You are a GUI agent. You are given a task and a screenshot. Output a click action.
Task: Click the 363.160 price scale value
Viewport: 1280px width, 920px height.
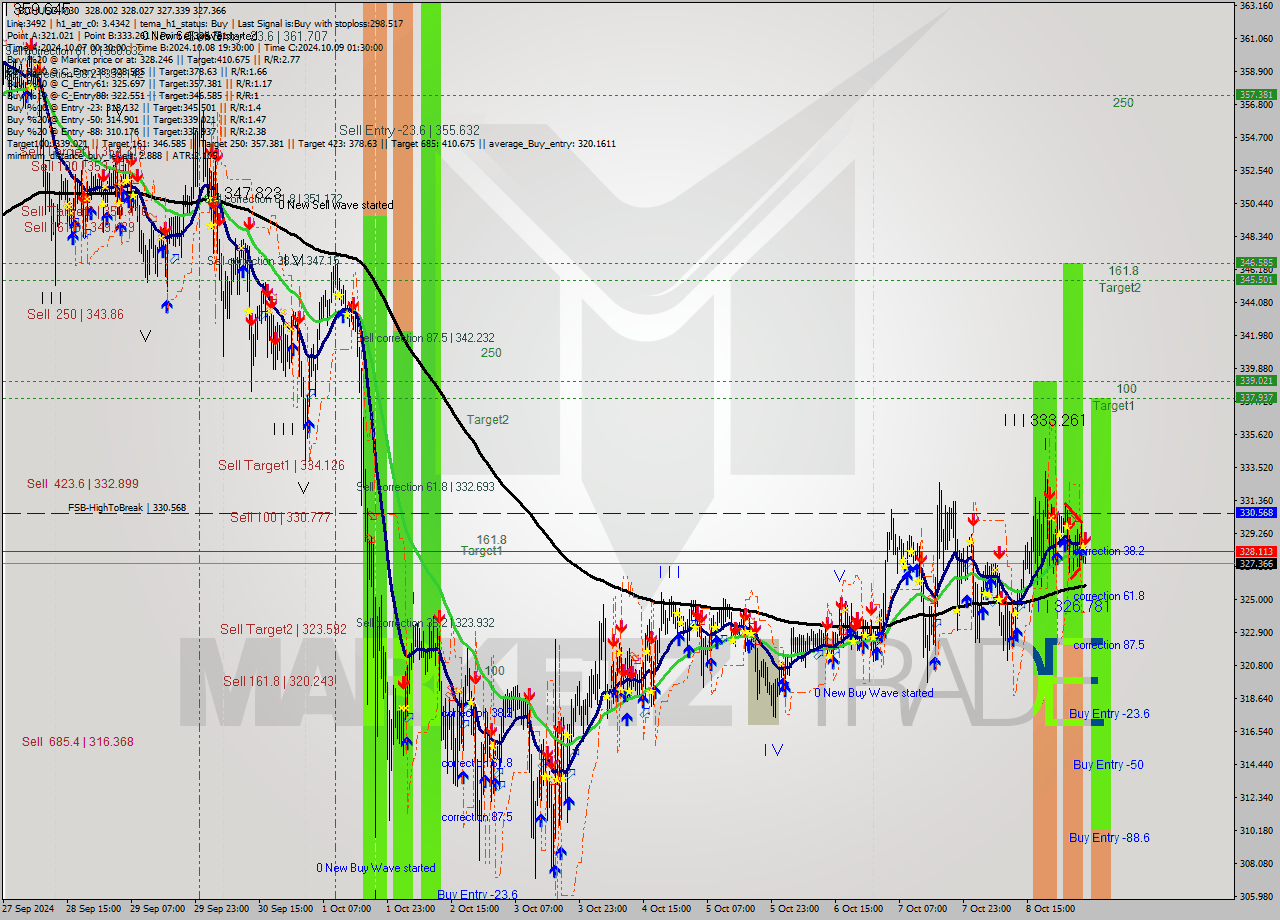pos(1256,6)
